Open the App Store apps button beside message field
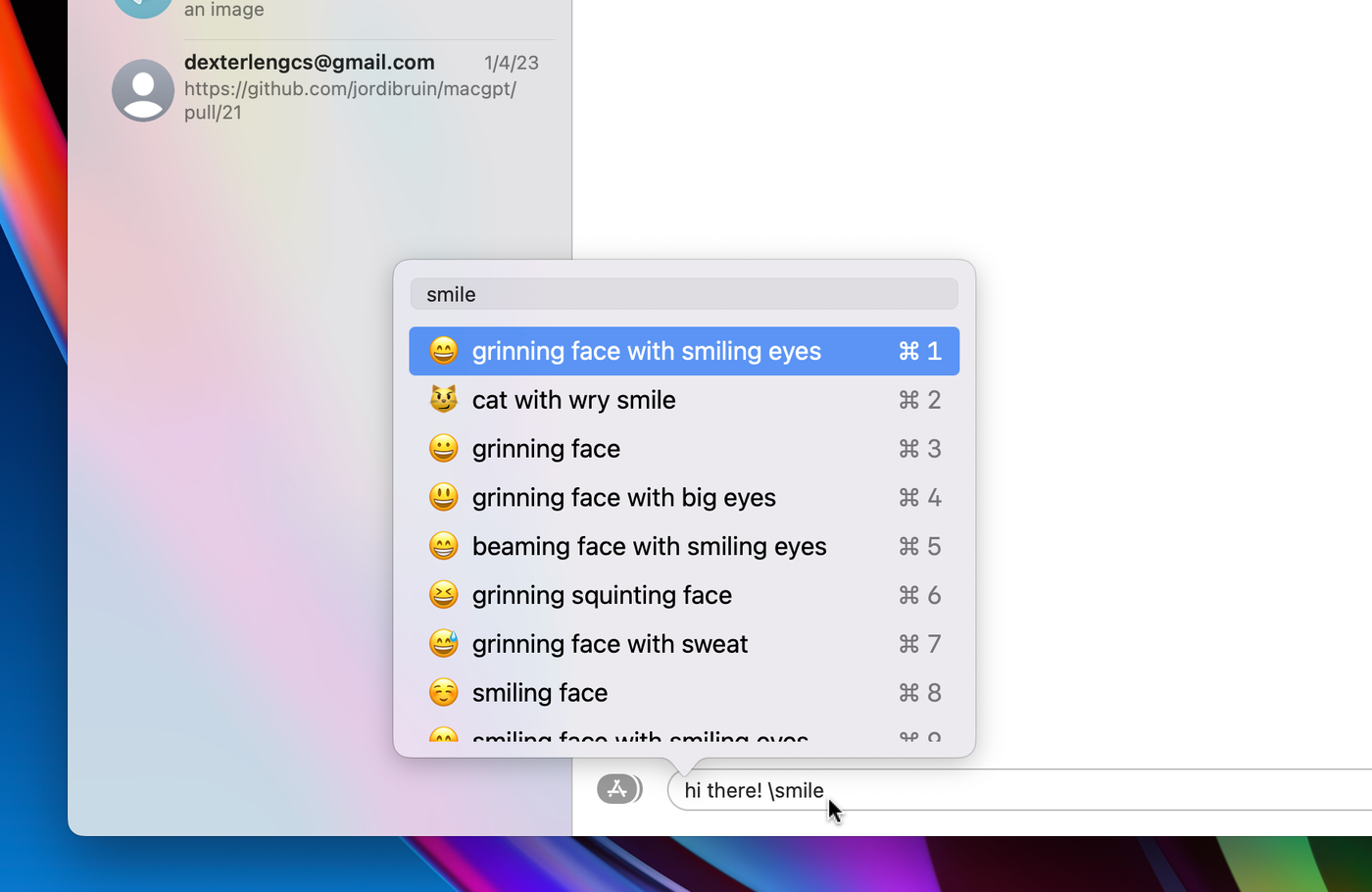The width and height of the screenshot is (1372, 892). point(617,788)
